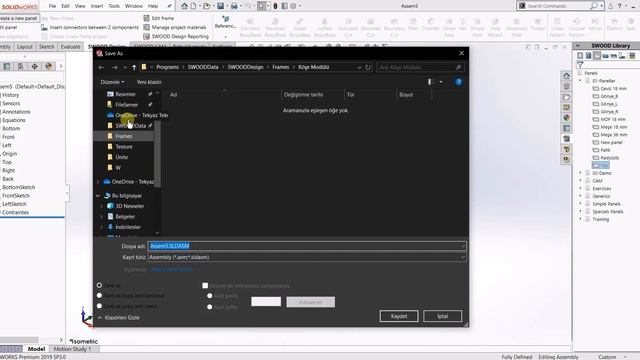Viewport: 640px width, 360px height.
Task: Switch to Sketch tab
Action: (46, 47)
